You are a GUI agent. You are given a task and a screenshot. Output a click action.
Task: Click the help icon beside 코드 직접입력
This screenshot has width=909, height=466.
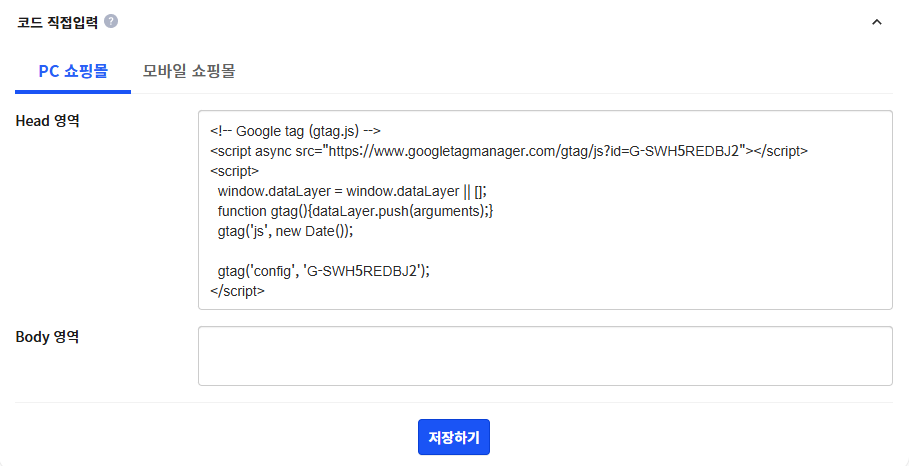pyautogui.click(x=111, y=21)
